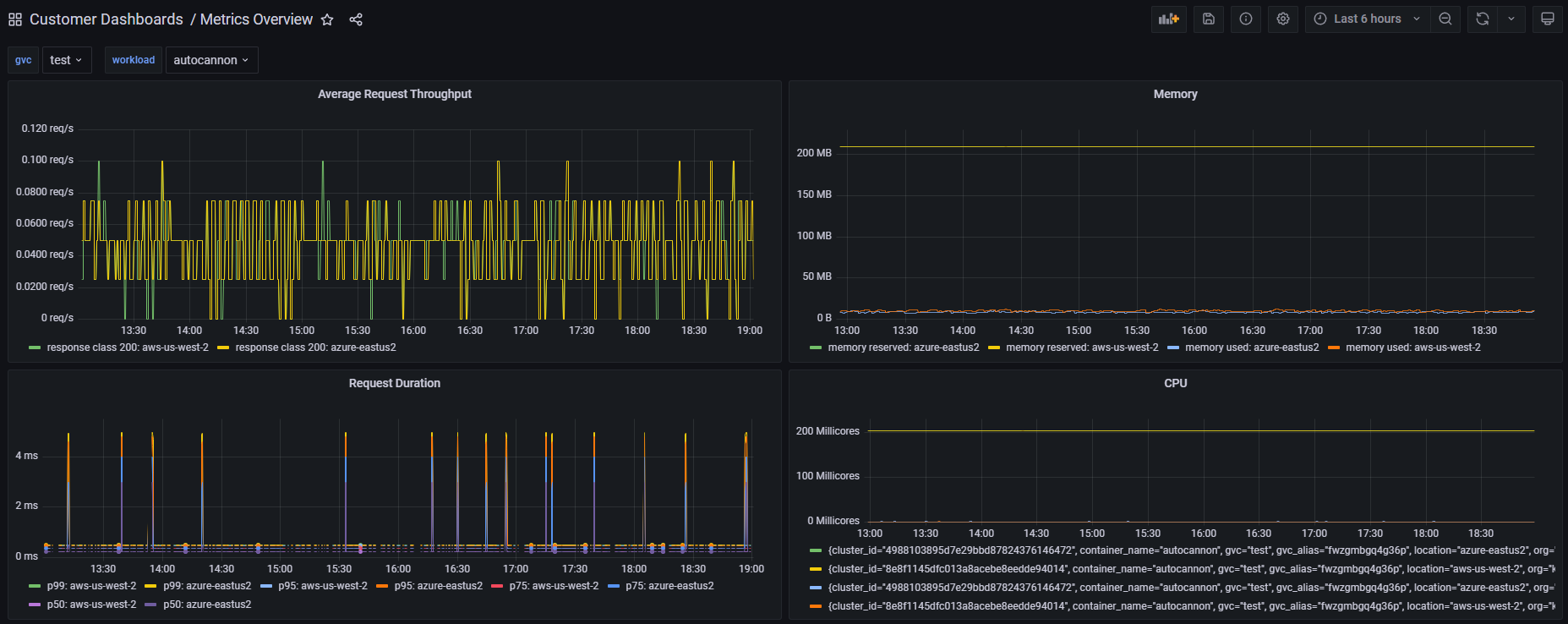Screen dimensions: 1568x624
Task: Open the Average Request Throughput panel menu
Action: coord(394,94)
